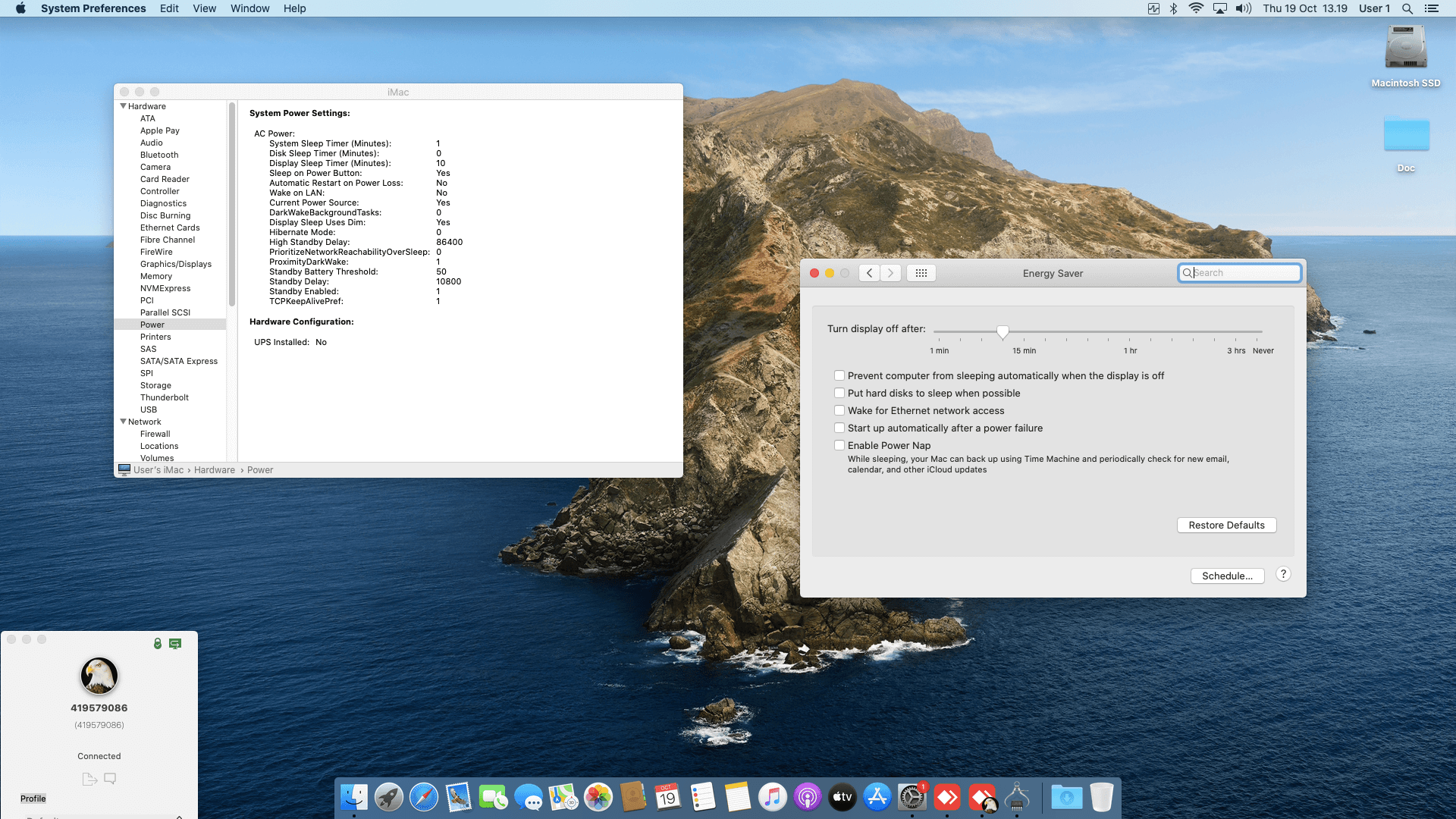The height and width of the screenshot is (819, 1456).
Task: Go back in Energy Saver window
Action: pos(869,273)
